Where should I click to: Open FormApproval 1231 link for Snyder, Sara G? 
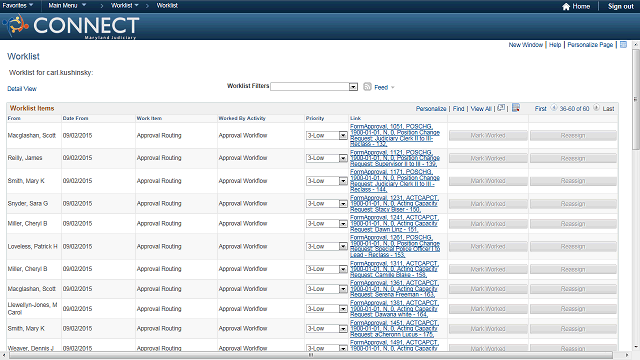(x=394, y=203)
